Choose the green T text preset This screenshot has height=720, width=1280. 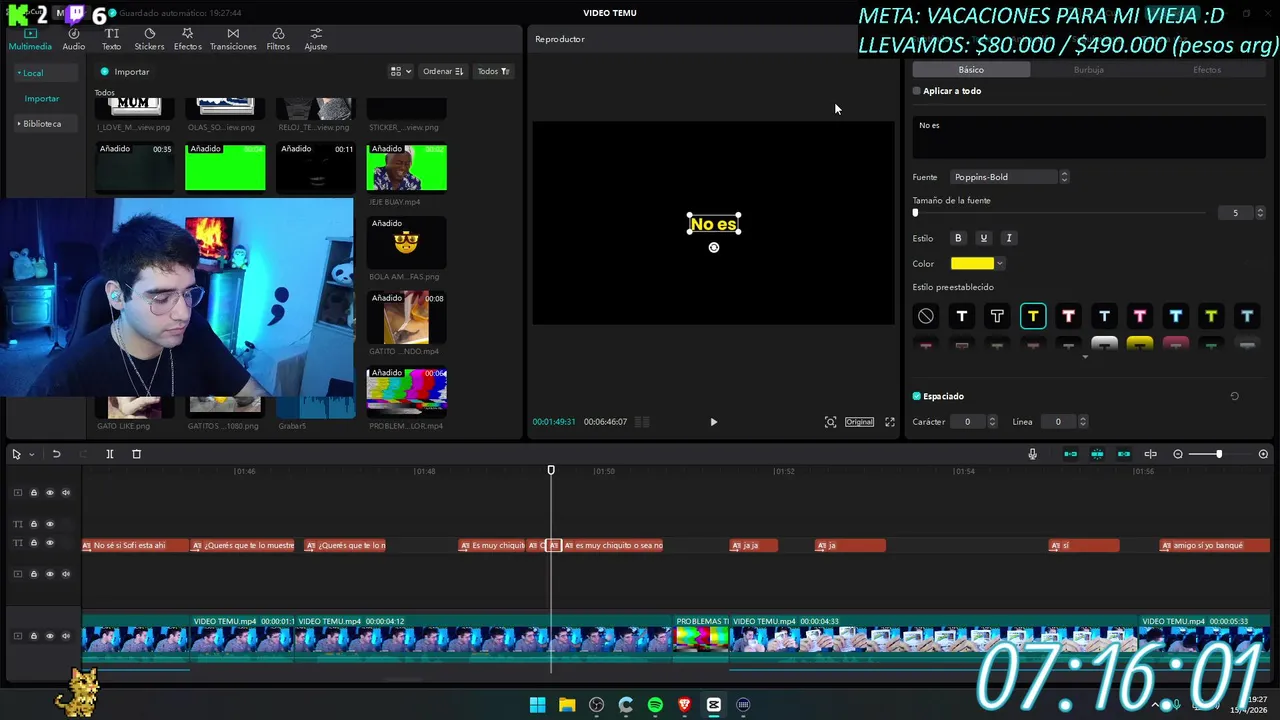click(x=1211, y=317)
